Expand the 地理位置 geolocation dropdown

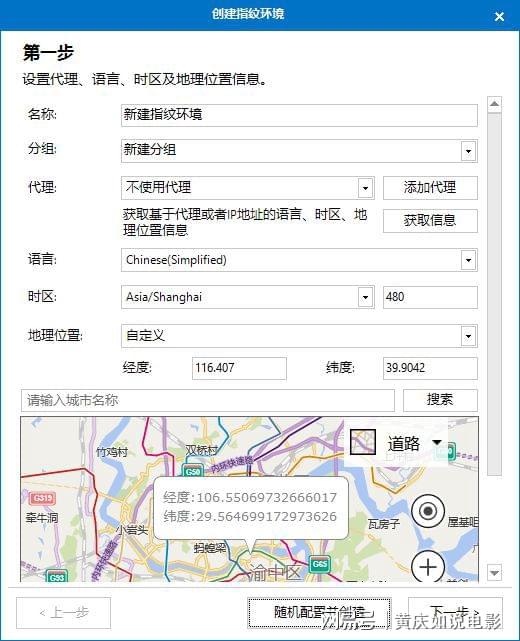click(468, 336)
